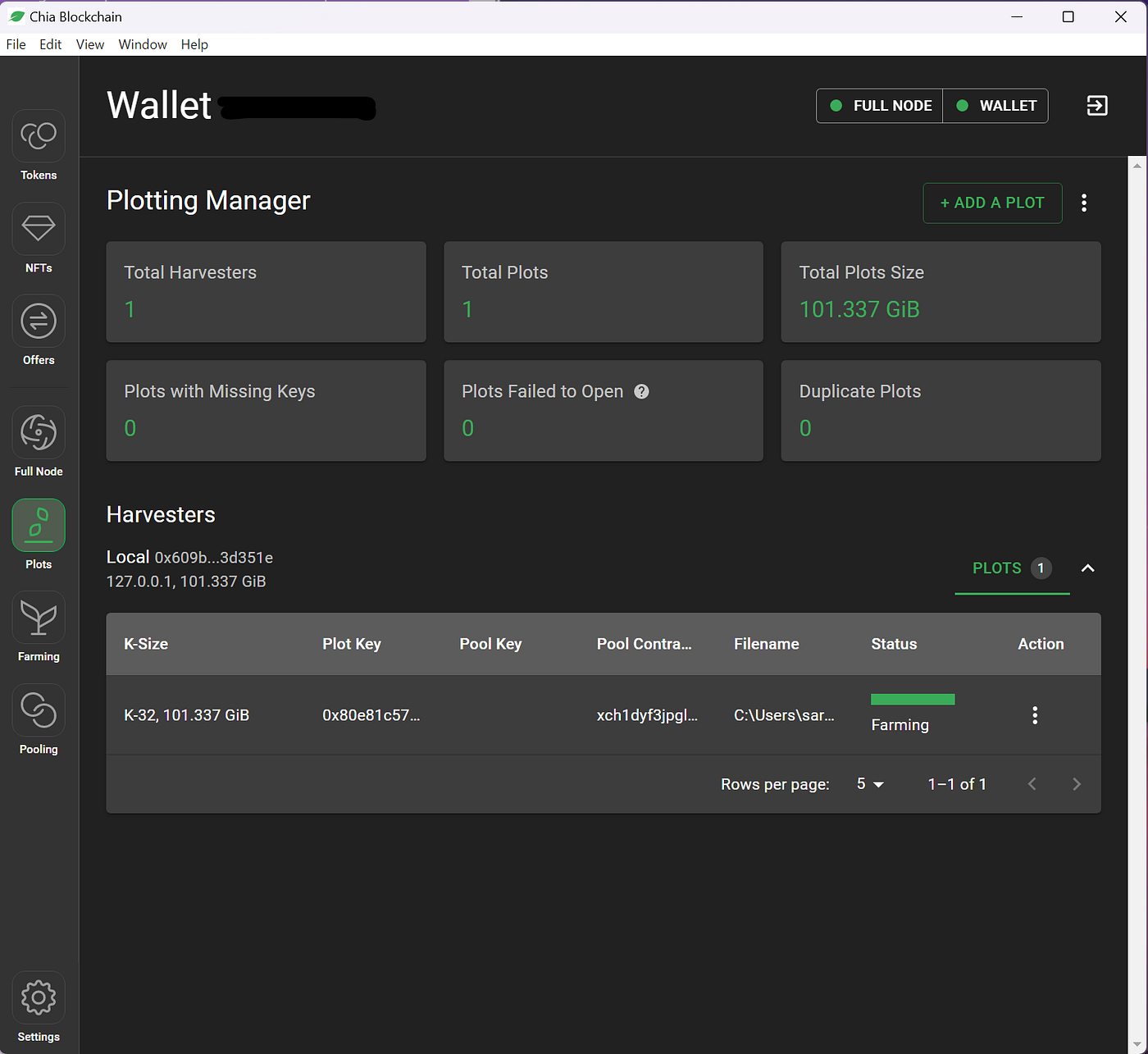This screenshot has height=1054, width=1148.
Task: Select the Plots sidebar icon
Action: click(39, 525)
